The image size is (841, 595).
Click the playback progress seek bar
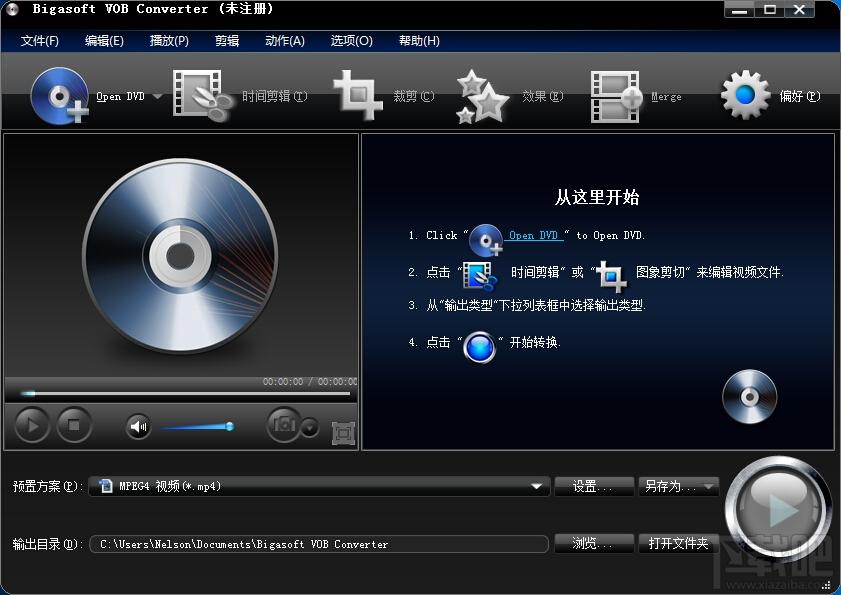185,394
